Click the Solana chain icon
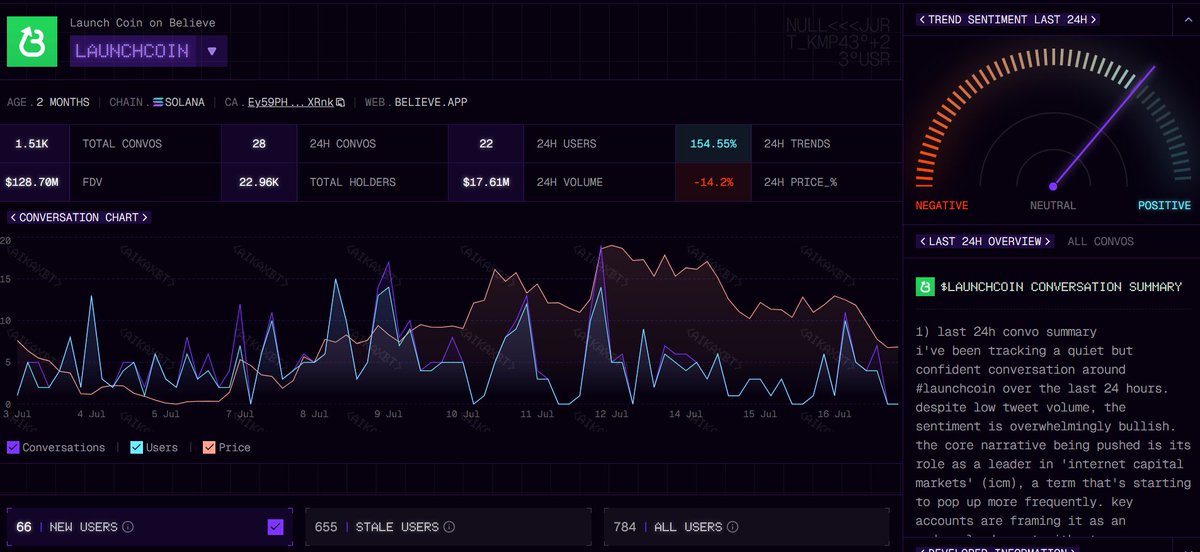This screenshot has height=552, width=1200. (x=157, y=102)
